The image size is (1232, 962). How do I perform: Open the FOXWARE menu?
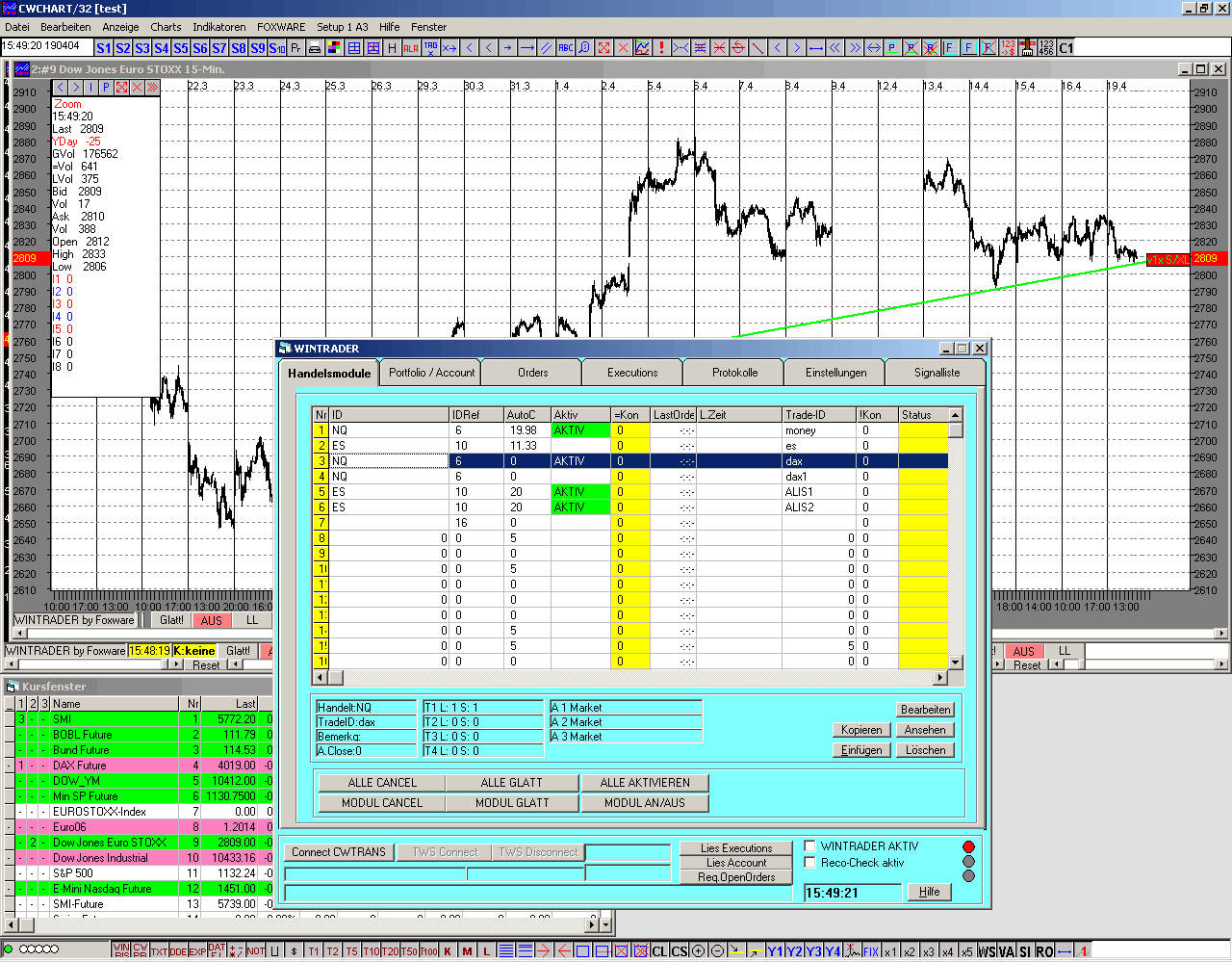pos(281,27)
